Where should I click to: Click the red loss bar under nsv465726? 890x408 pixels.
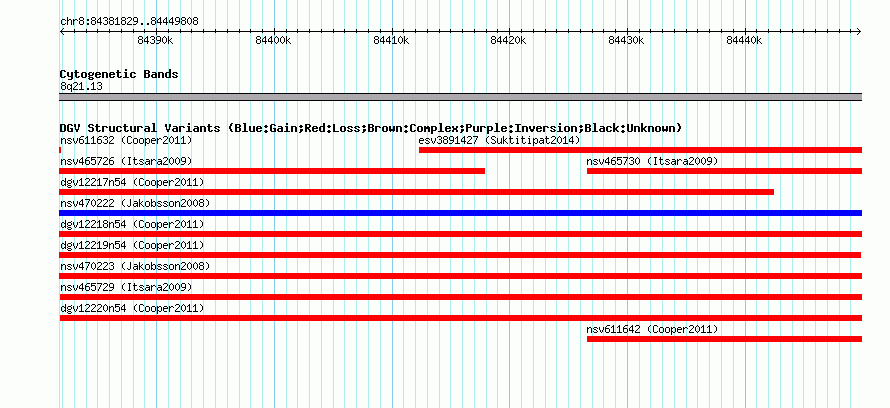272,171
